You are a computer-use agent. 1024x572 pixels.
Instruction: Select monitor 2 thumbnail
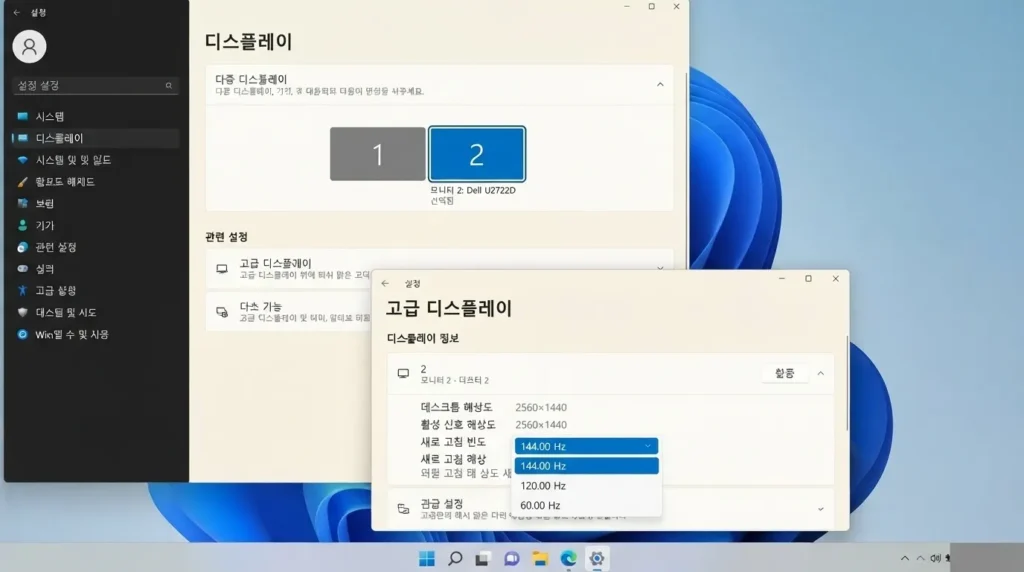click(477, 154)
